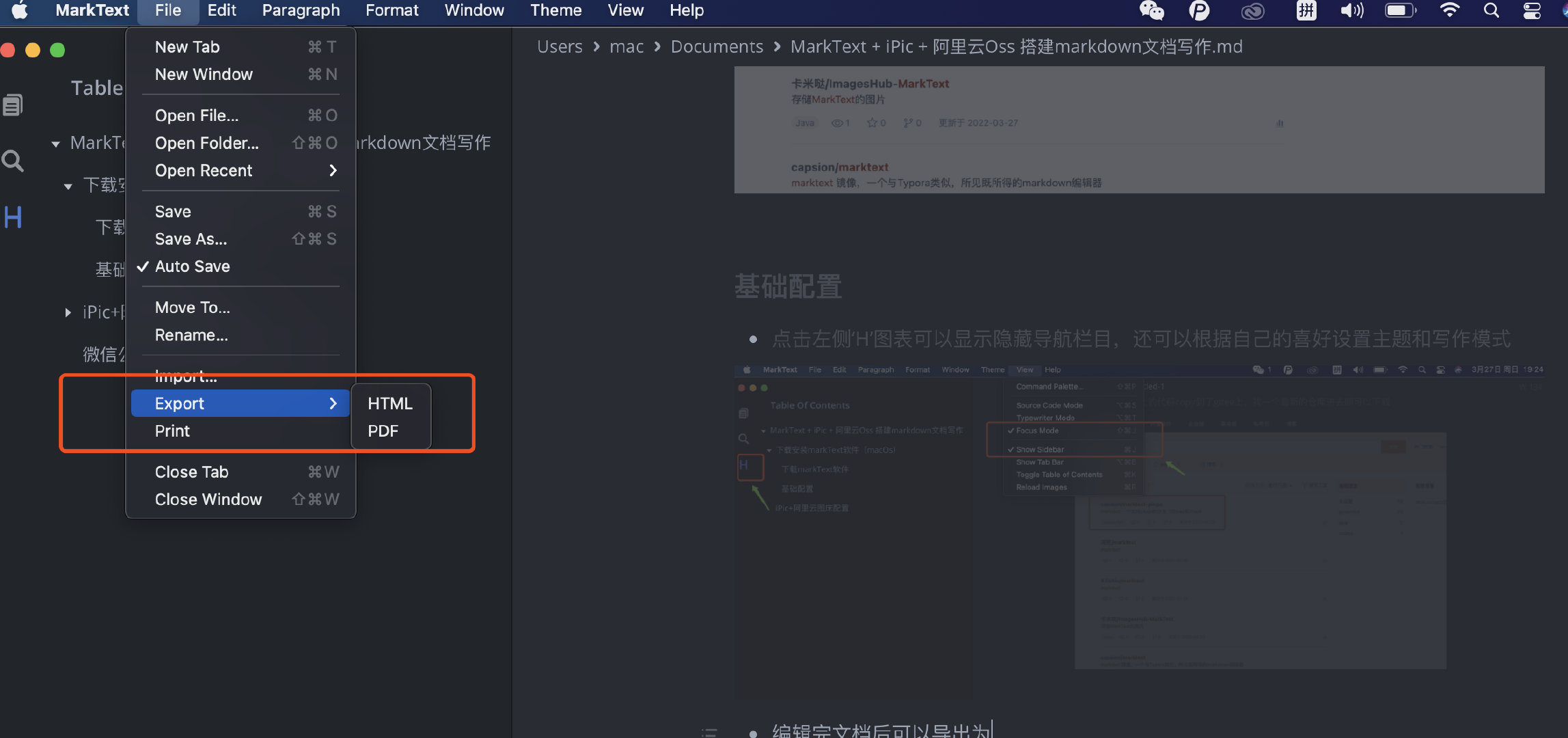The height and width of the screenshot is (738, 1568).
Task: Choose HTML from the Export submenu
Action: pyautogui.click(x=389, y=403)
